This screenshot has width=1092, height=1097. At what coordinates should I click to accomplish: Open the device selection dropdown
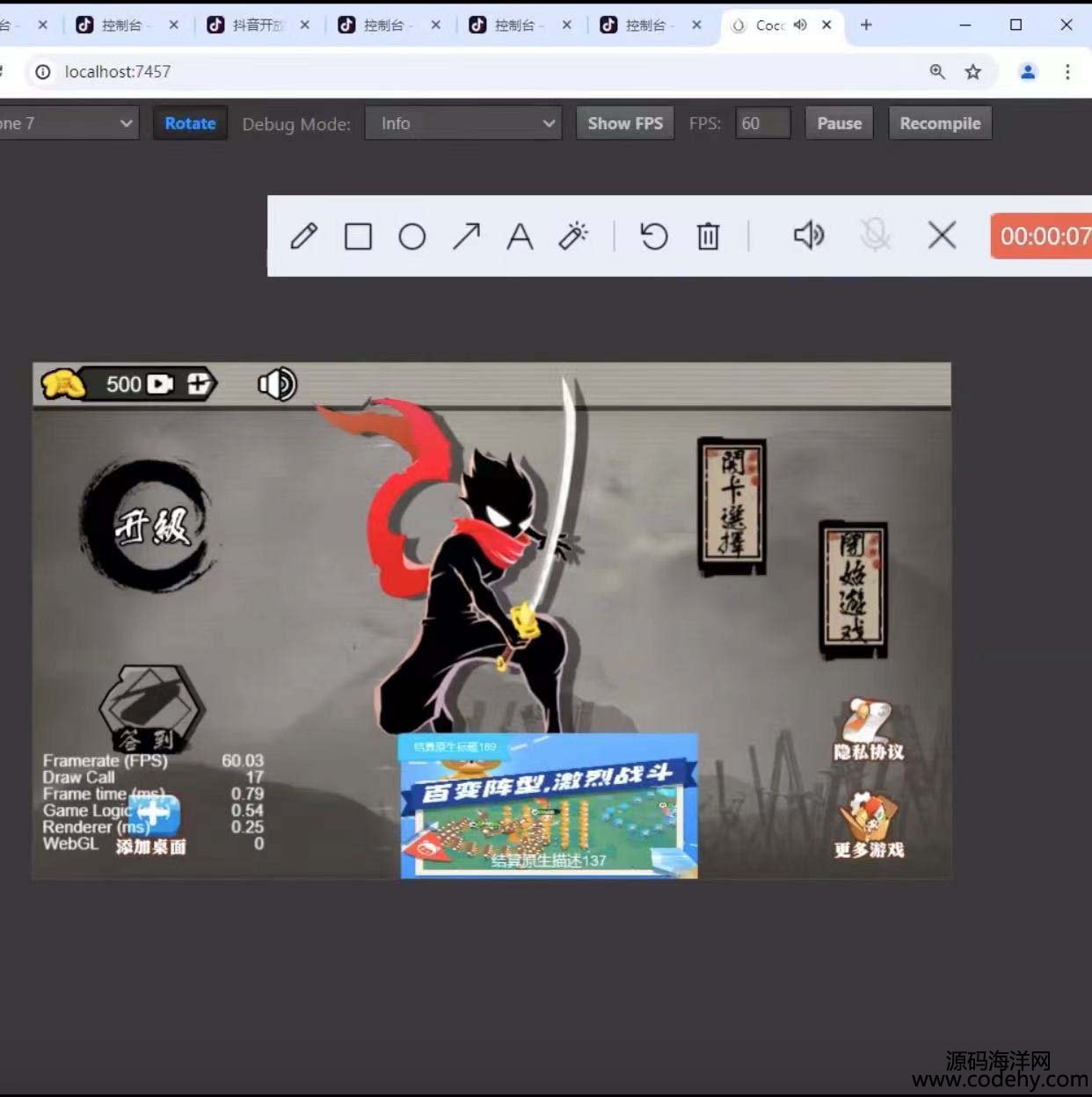click(69, 123)
